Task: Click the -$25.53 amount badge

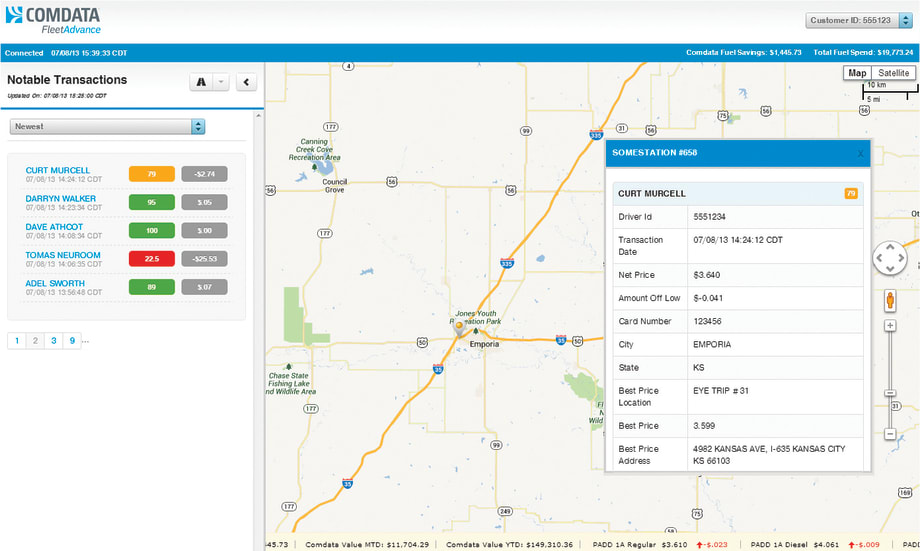Action: click(204, 258)
